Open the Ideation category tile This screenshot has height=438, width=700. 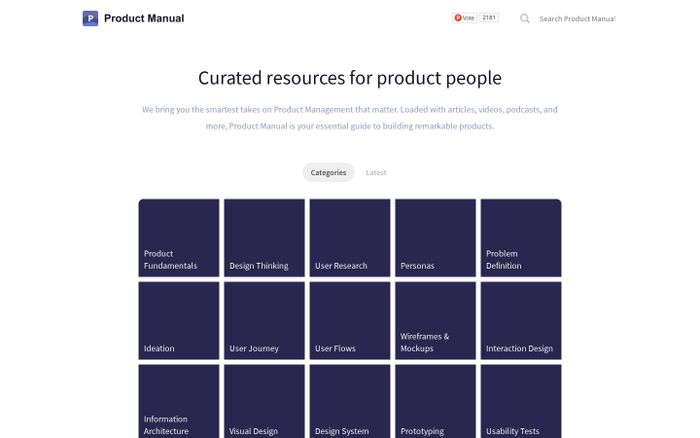179,321
